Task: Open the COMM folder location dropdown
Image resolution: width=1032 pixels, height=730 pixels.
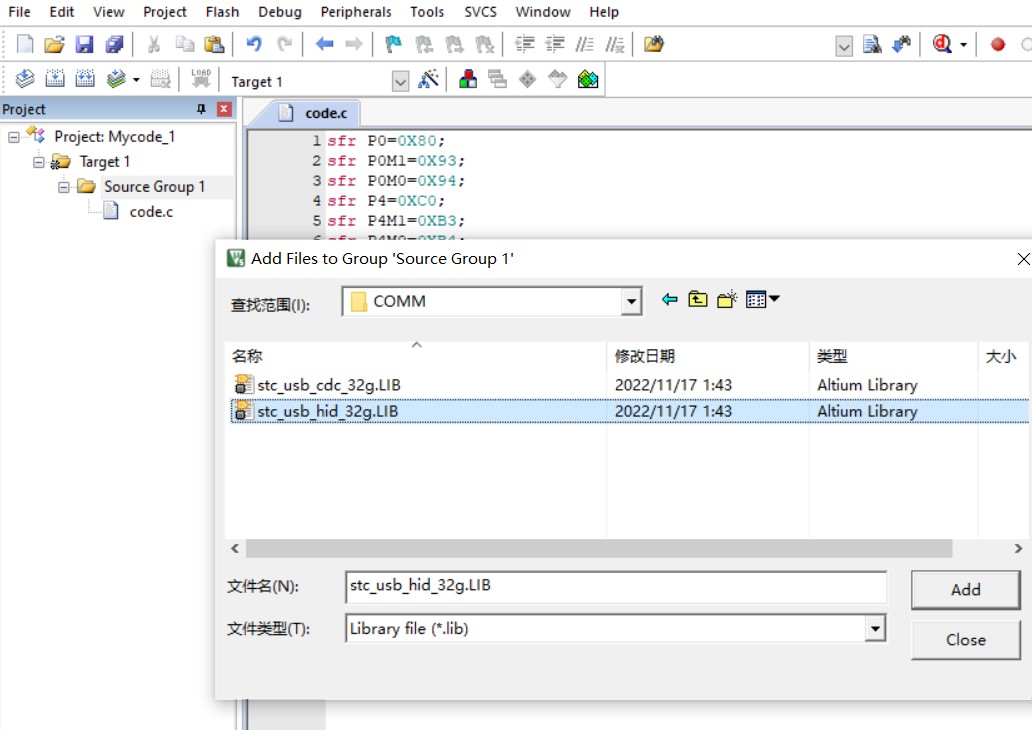Action: 631,301
